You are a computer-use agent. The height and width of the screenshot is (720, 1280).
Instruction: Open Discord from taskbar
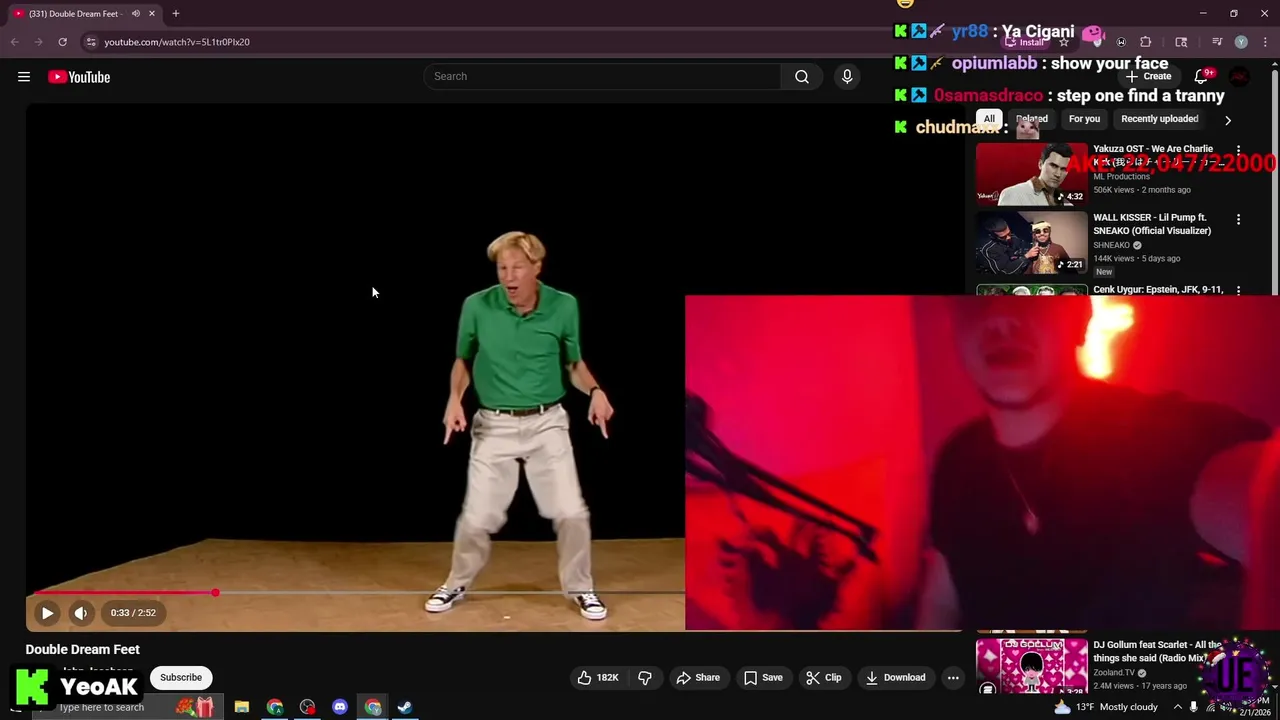[340, 707]
